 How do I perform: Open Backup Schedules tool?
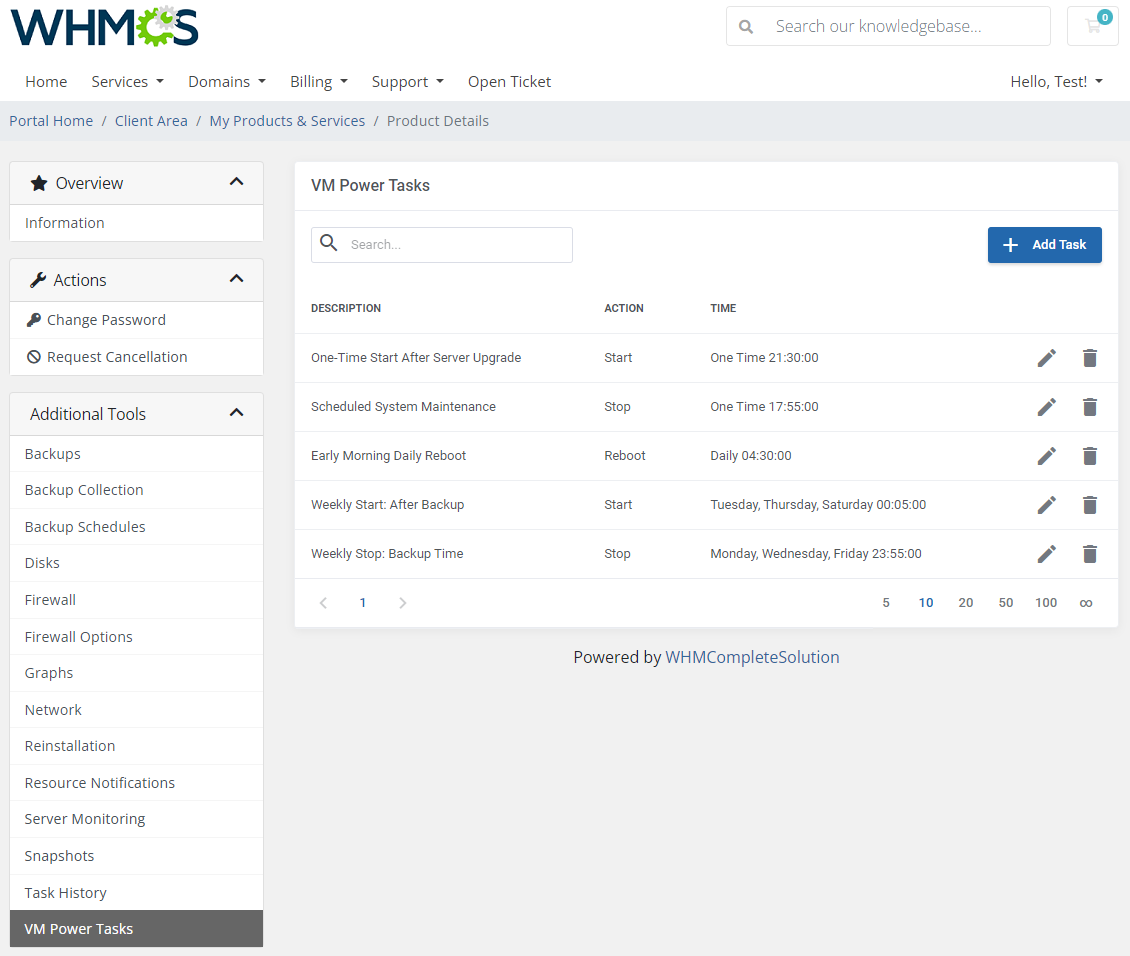pos(136,527)
